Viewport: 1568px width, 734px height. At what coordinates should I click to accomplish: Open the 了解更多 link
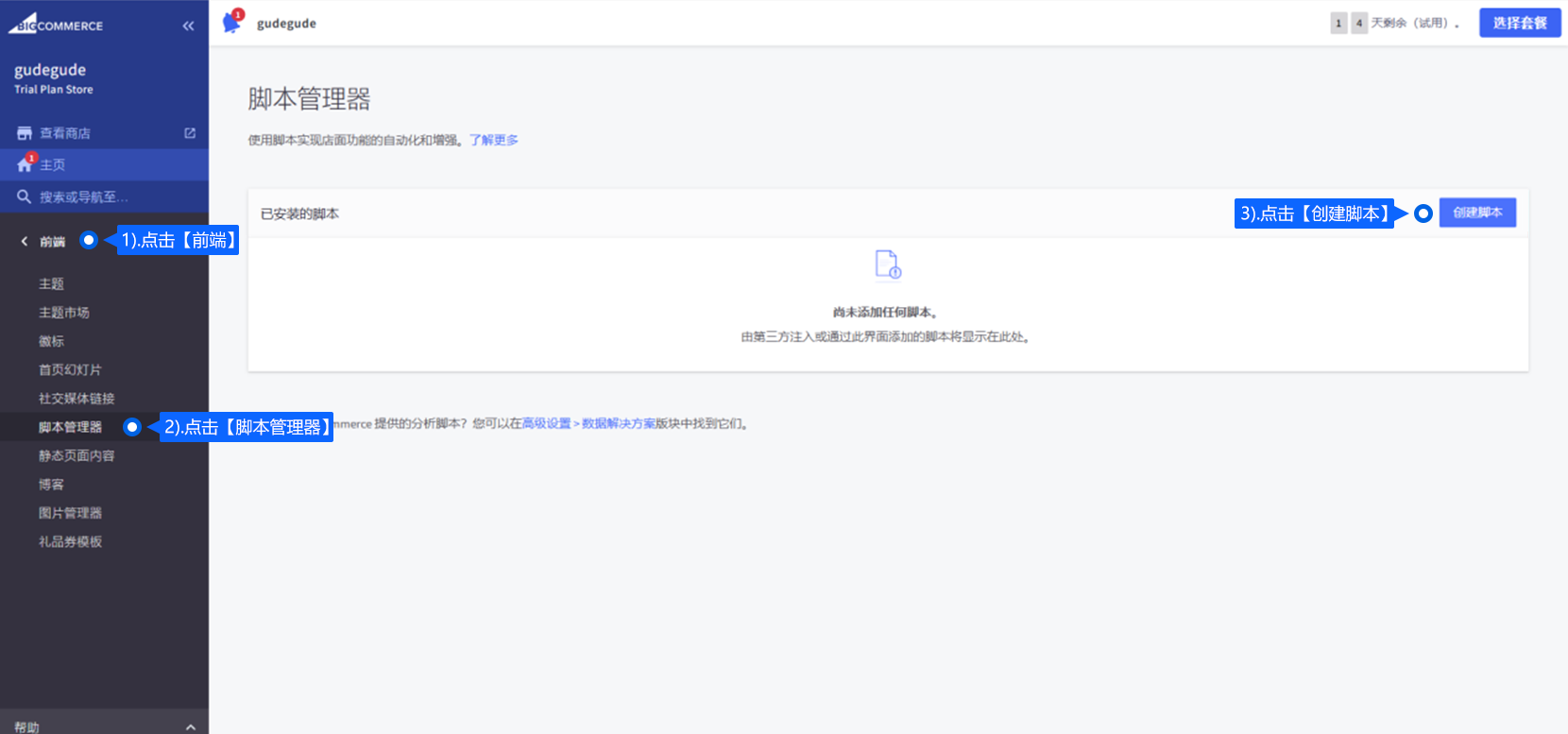click(x=493, y=140)
